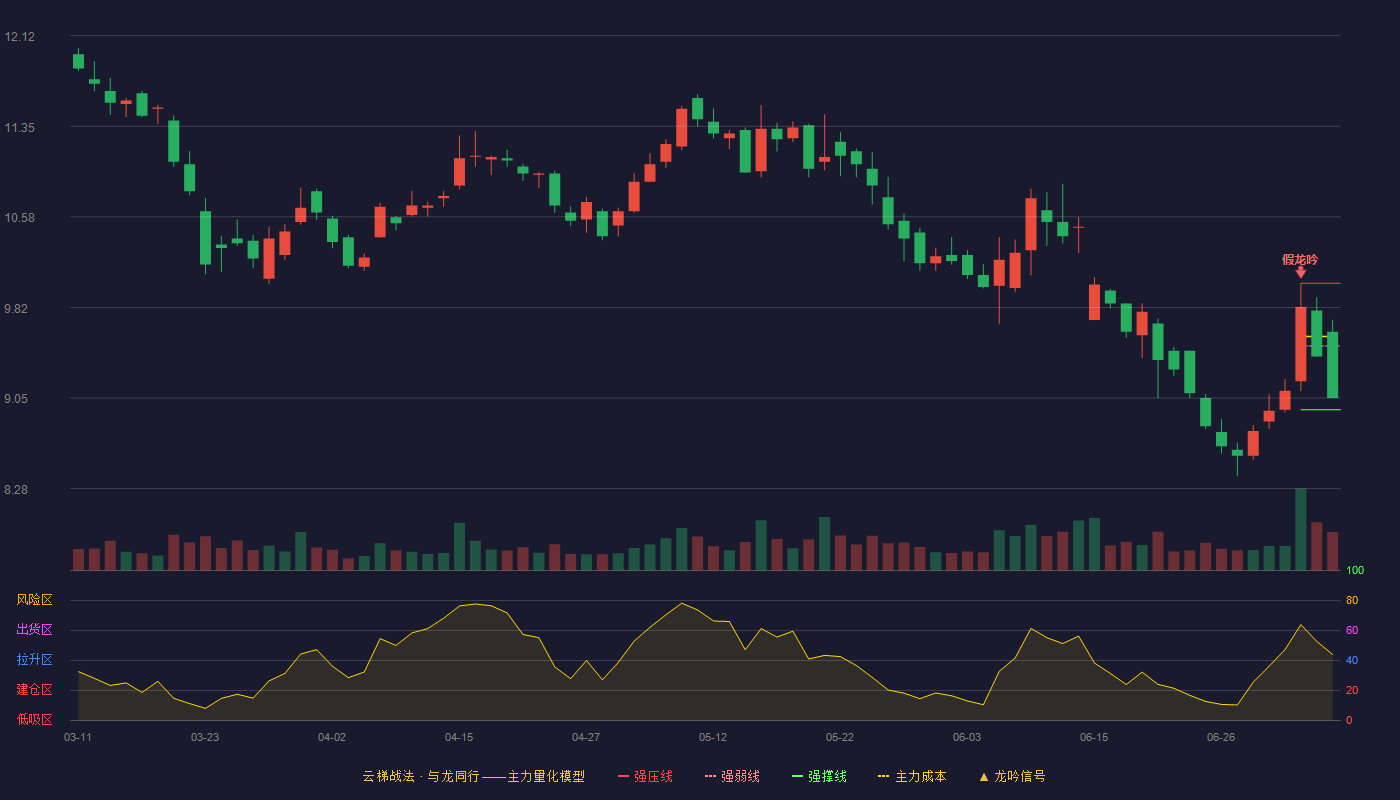Select the 低吸区 zone label
This screenshot has width=1400, height=800.
pos(34,719)
